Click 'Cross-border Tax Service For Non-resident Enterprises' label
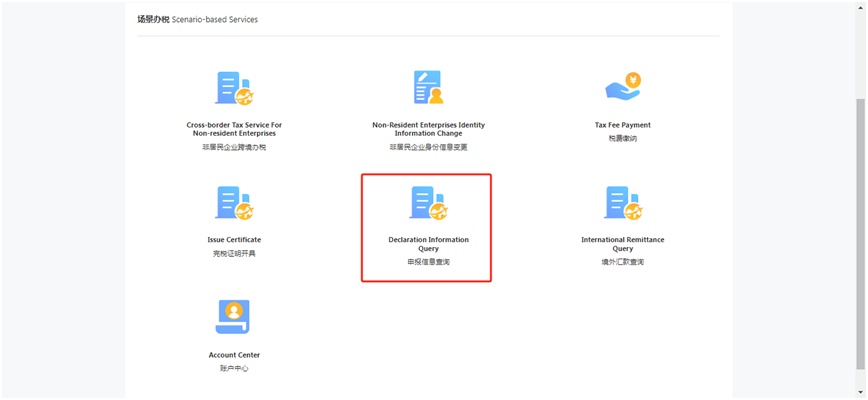 [x=234, y=129]
